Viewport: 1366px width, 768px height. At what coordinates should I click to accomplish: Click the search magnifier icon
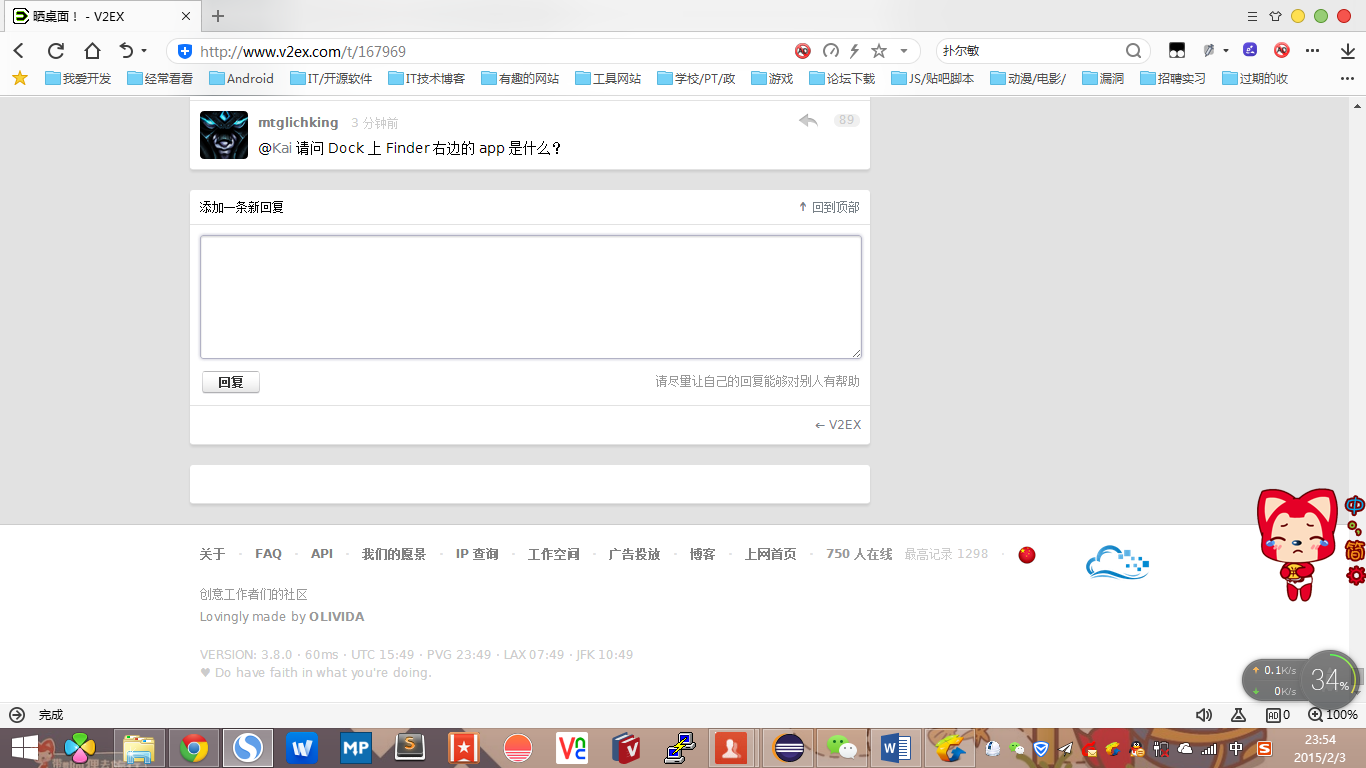tap(1133, 51)
